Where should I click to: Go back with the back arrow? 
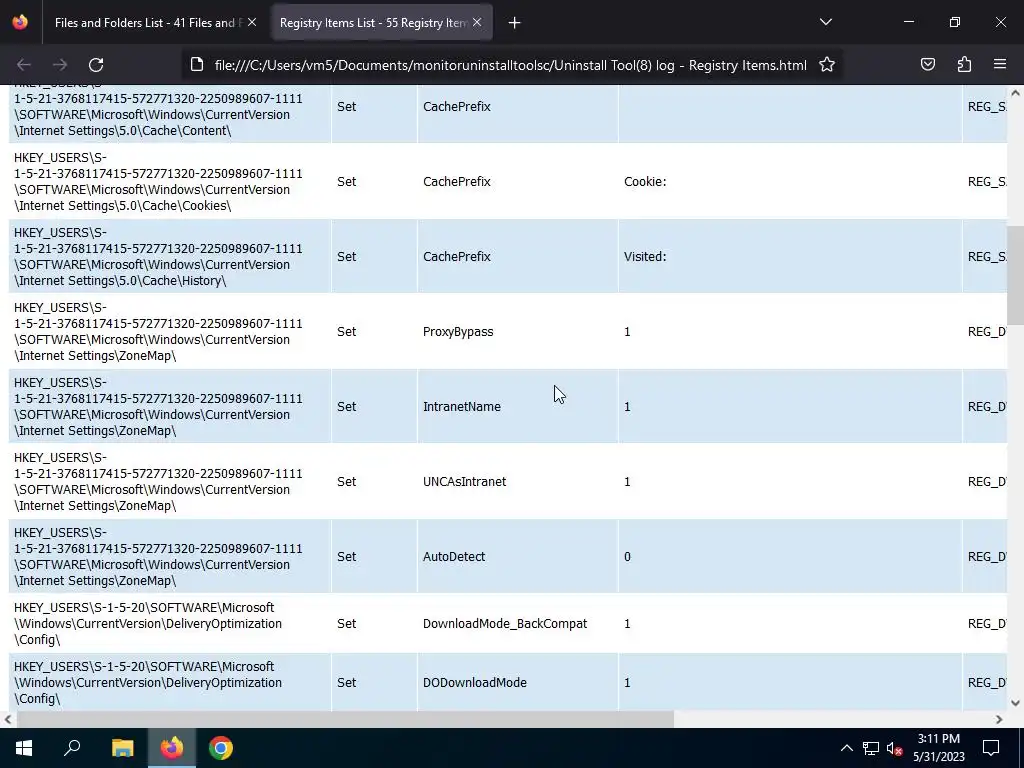click(24, 65)
